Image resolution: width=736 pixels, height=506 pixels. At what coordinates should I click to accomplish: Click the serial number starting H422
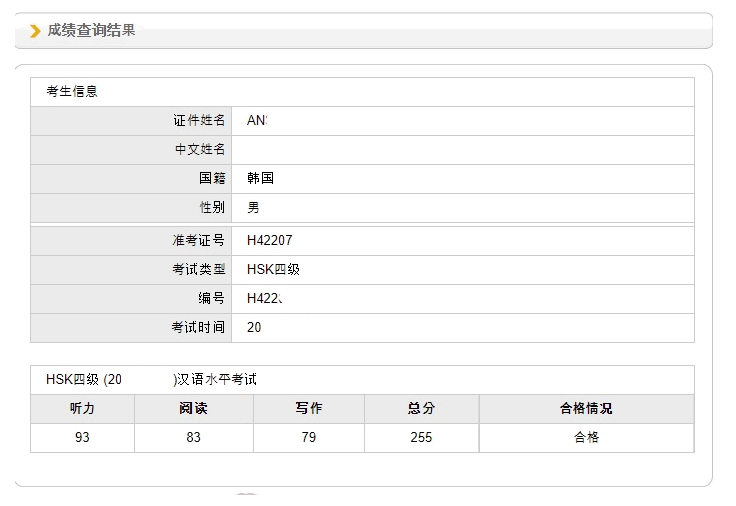click(x=264, y=299)
